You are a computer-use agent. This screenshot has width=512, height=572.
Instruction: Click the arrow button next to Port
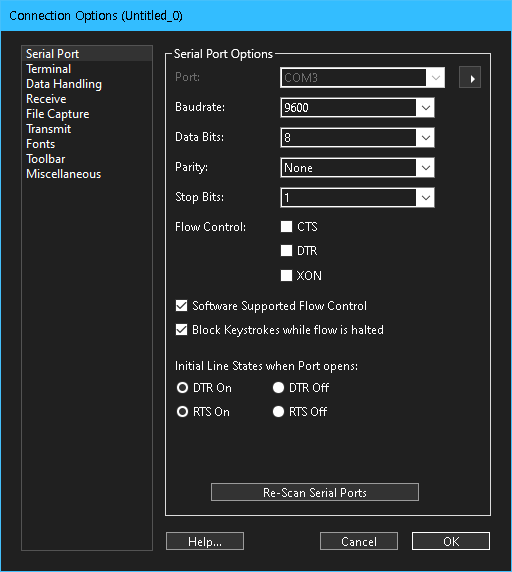(470, 77)
